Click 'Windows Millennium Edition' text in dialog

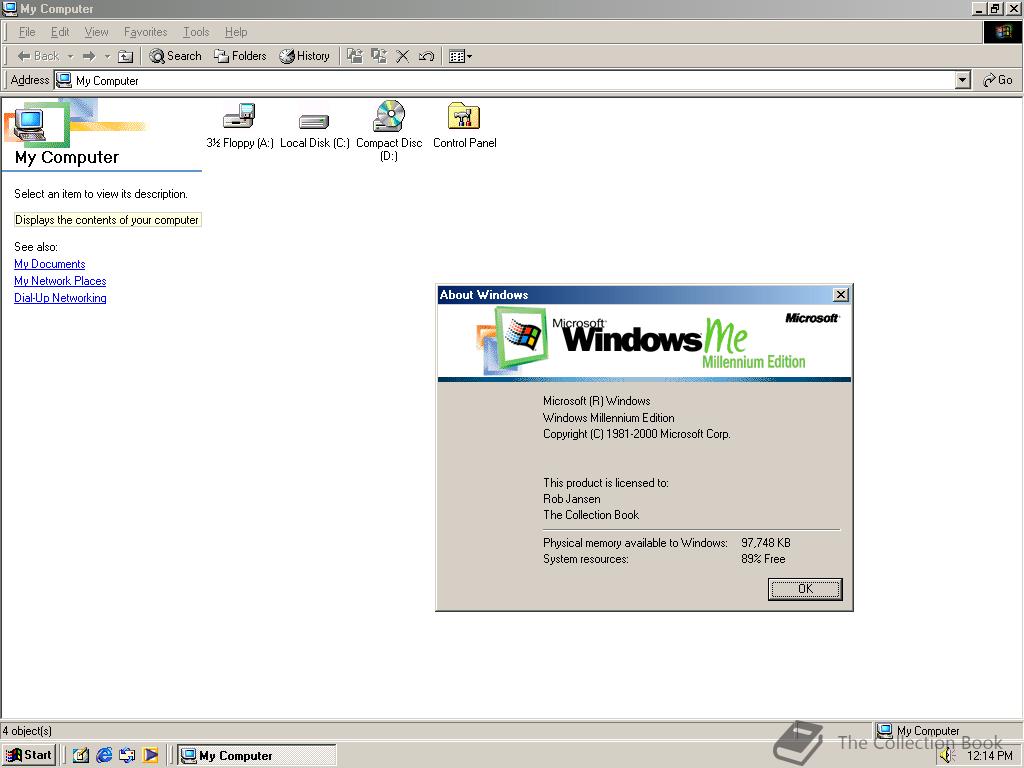609,418
